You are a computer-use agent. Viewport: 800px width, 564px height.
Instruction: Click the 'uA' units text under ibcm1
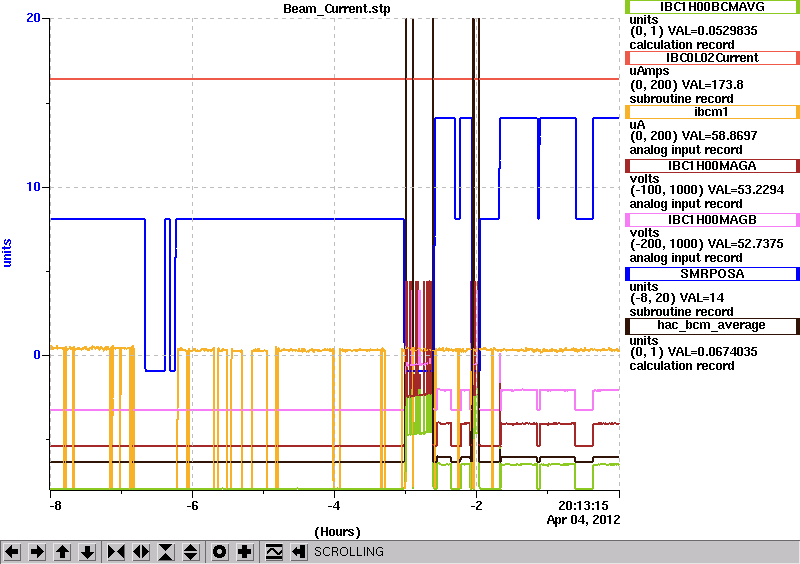pos(637,125)
